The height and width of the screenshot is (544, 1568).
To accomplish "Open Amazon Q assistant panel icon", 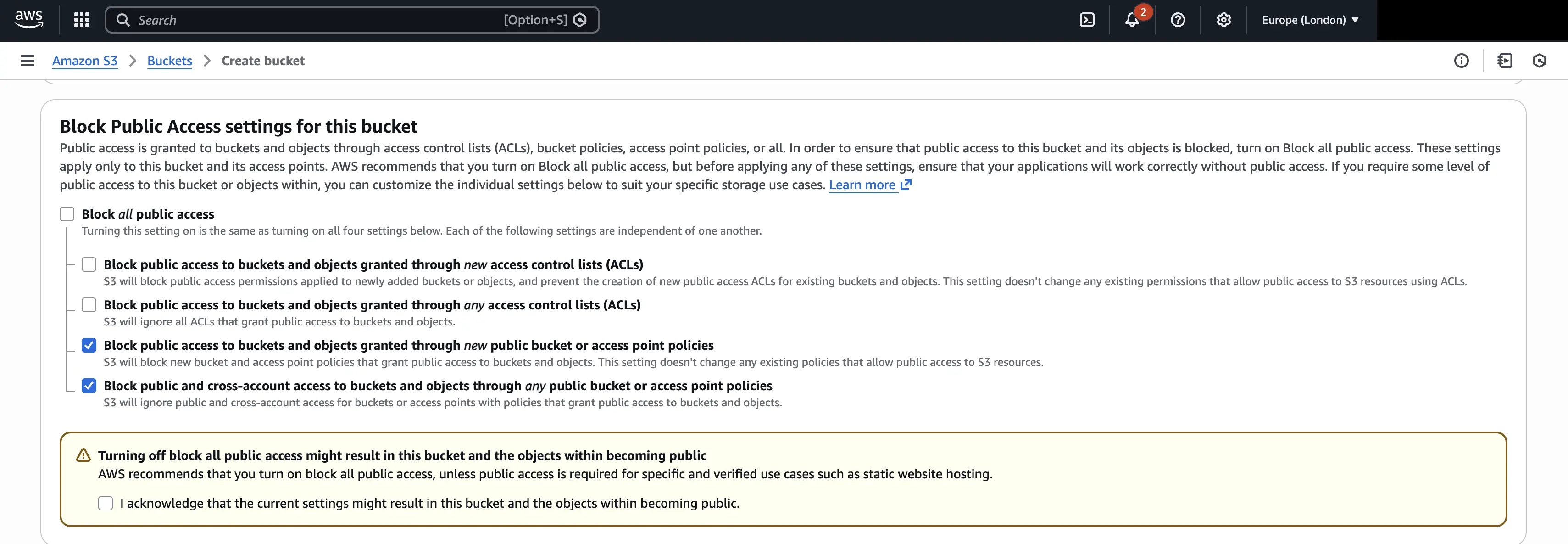I will 1540,60.
